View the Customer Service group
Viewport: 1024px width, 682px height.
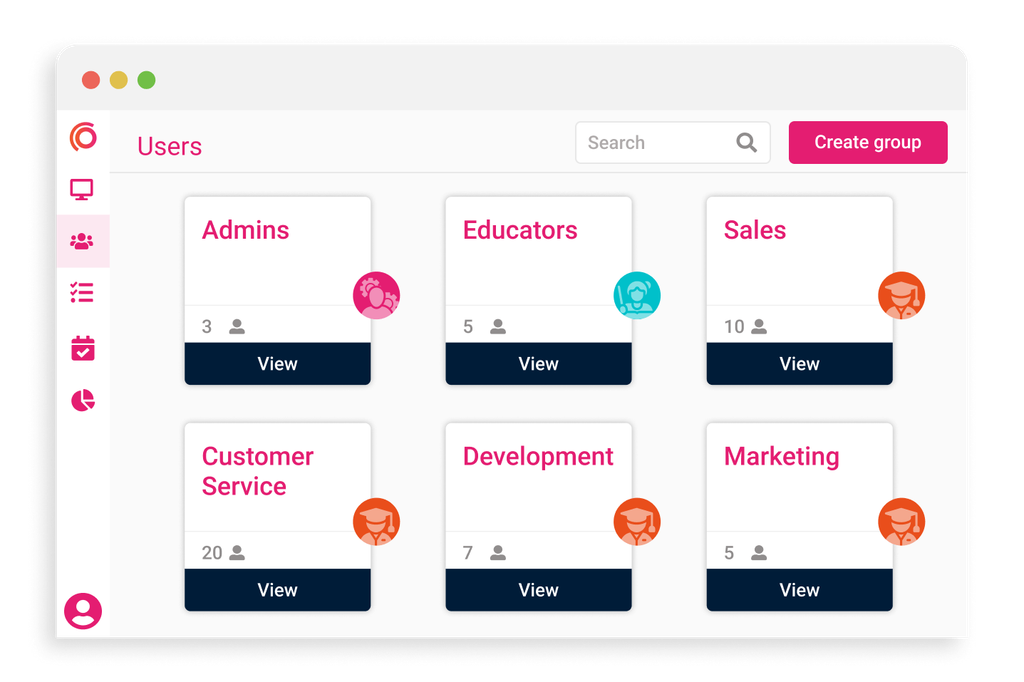tap(277, 590)
